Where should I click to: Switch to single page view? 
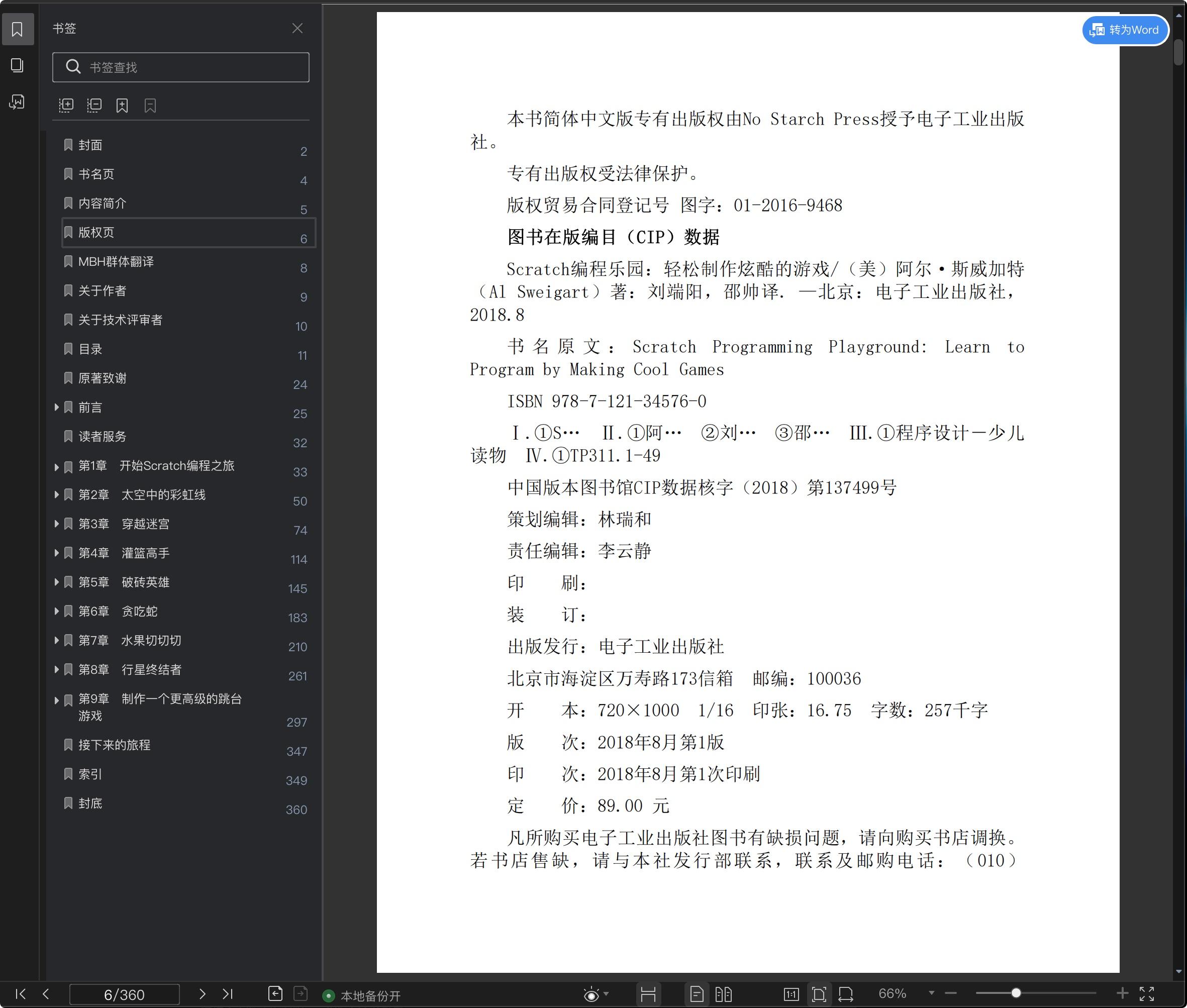click(x=697, y=994)
